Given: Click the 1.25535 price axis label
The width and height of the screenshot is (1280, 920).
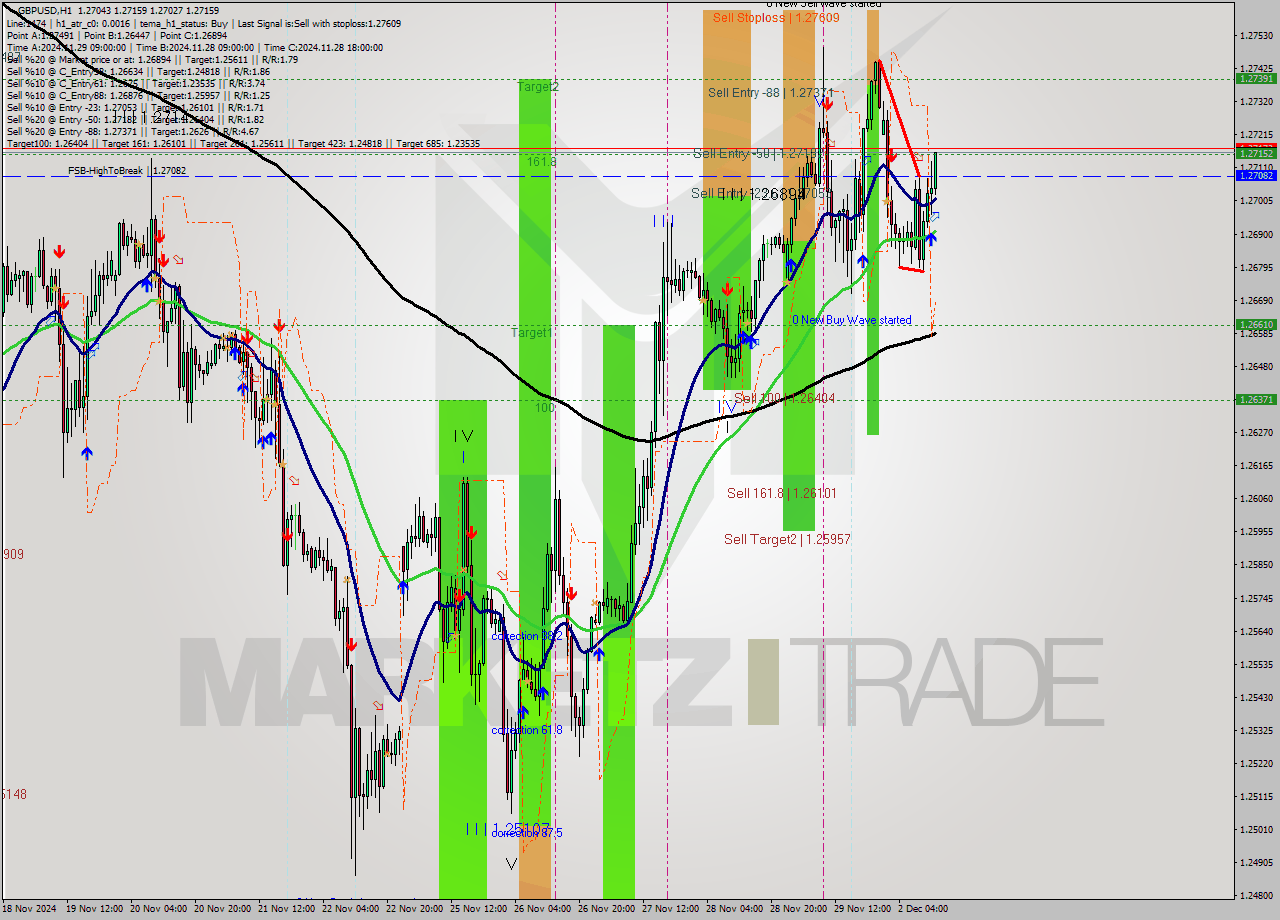Looking at the screenshot, I should [1256, 664].
